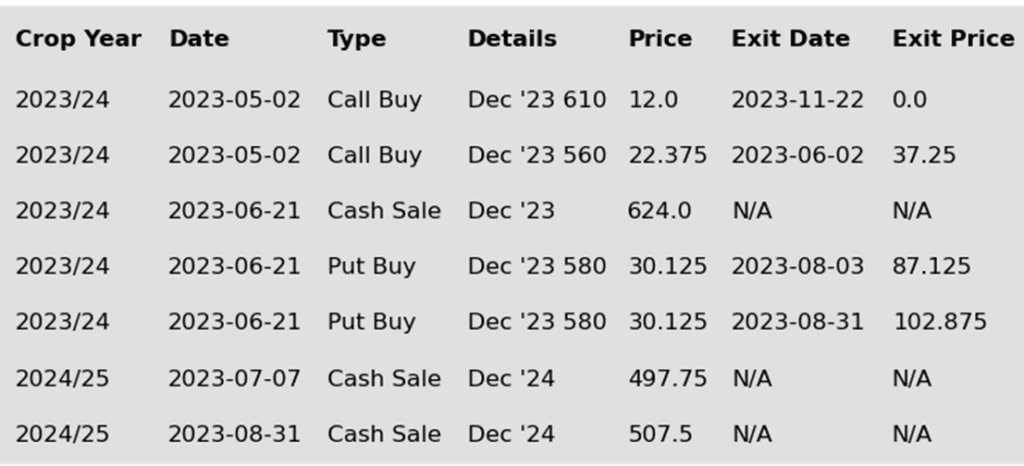This screenshot has width=1024, height=466.
Task: Click the Price column header
Action: pyautogui.click(x=660, y=39)
